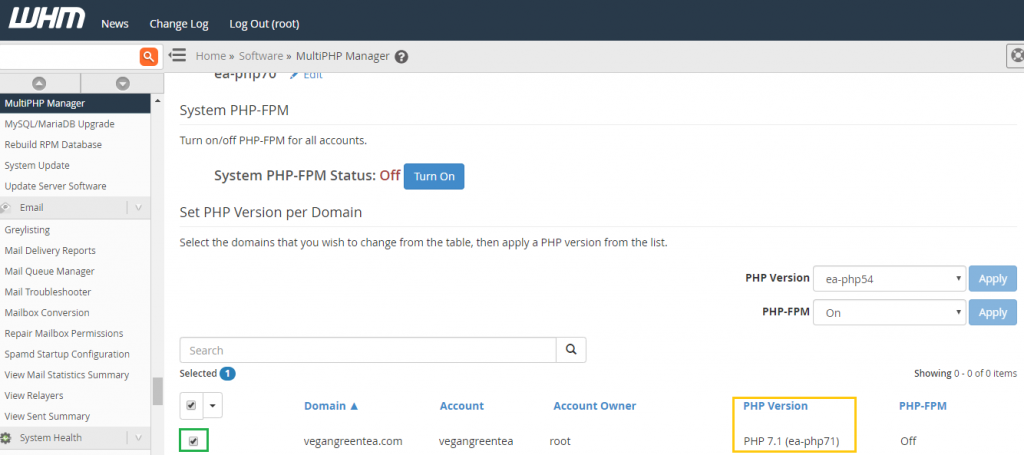Click Log Out (root)

pyautogui.click(x=264, y=24)
